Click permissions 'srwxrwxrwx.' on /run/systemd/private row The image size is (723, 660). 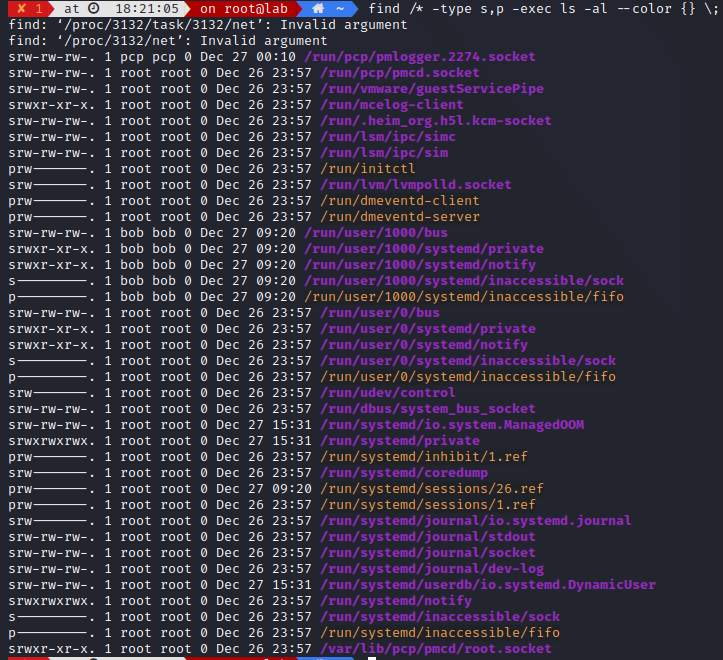click(52, 441)
